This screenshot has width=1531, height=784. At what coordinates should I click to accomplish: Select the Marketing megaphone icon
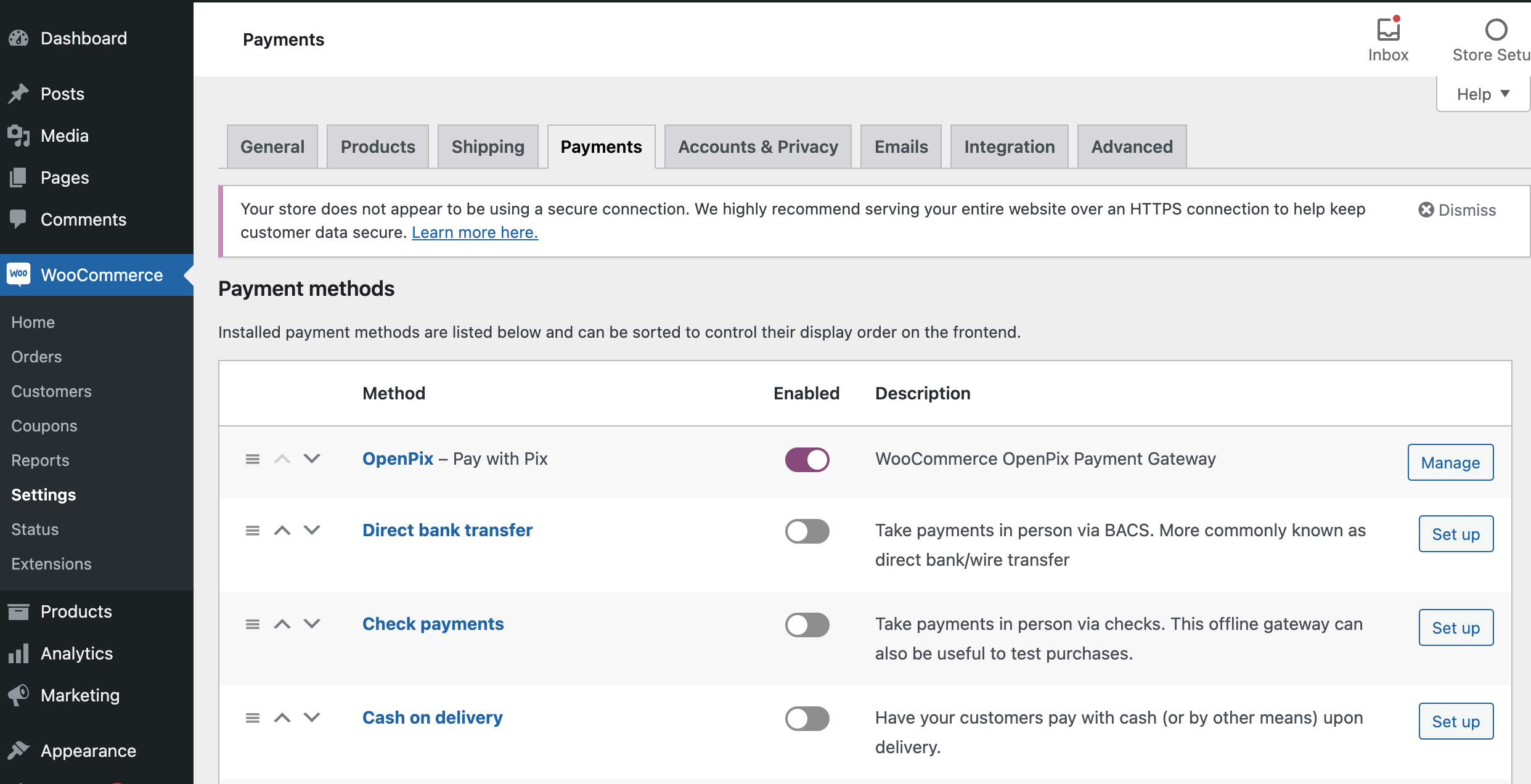coord(18,695)
